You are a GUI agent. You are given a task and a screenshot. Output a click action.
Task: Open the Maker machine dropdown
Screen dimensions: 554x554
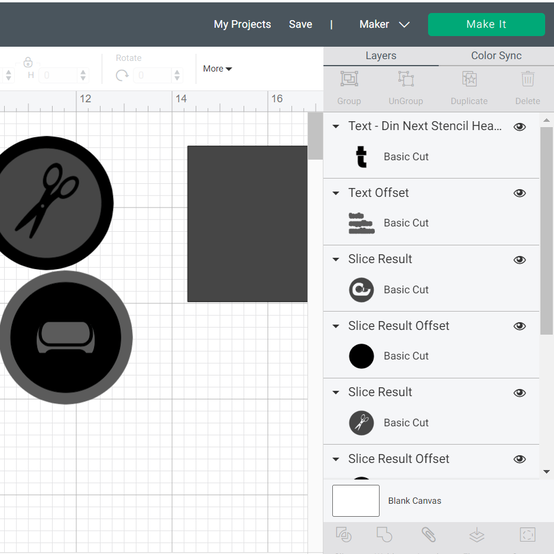(384, 24)
